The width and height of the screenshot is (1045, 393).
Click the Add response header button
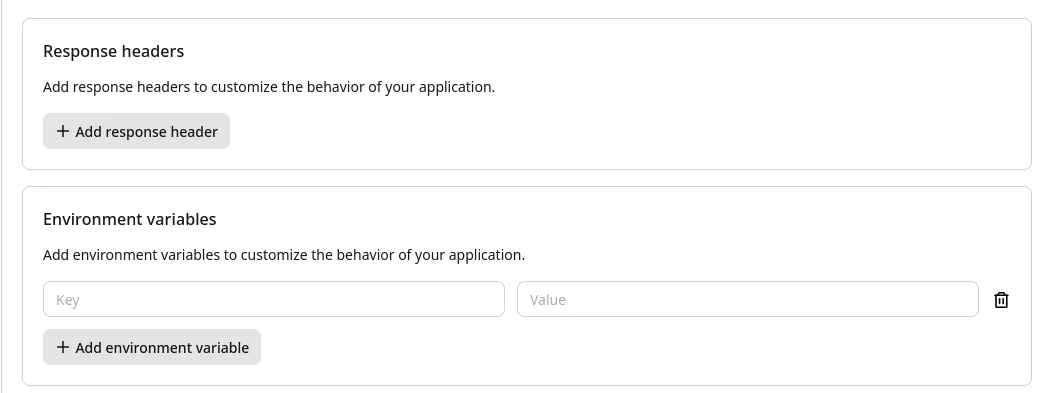point(137,131)
